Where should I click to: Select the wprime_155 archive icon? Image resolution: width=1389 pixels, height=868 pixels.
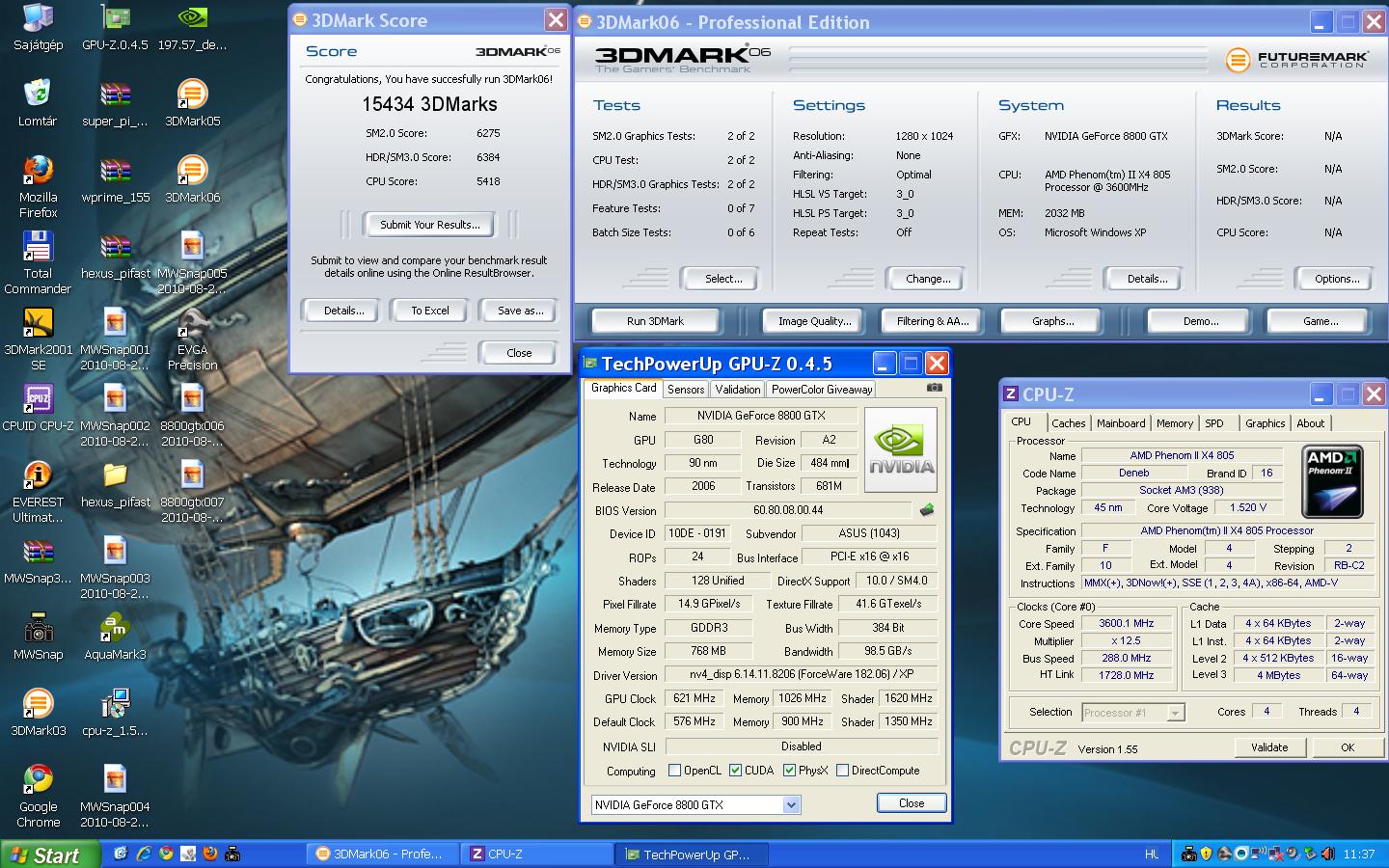(x=115, y=180)
